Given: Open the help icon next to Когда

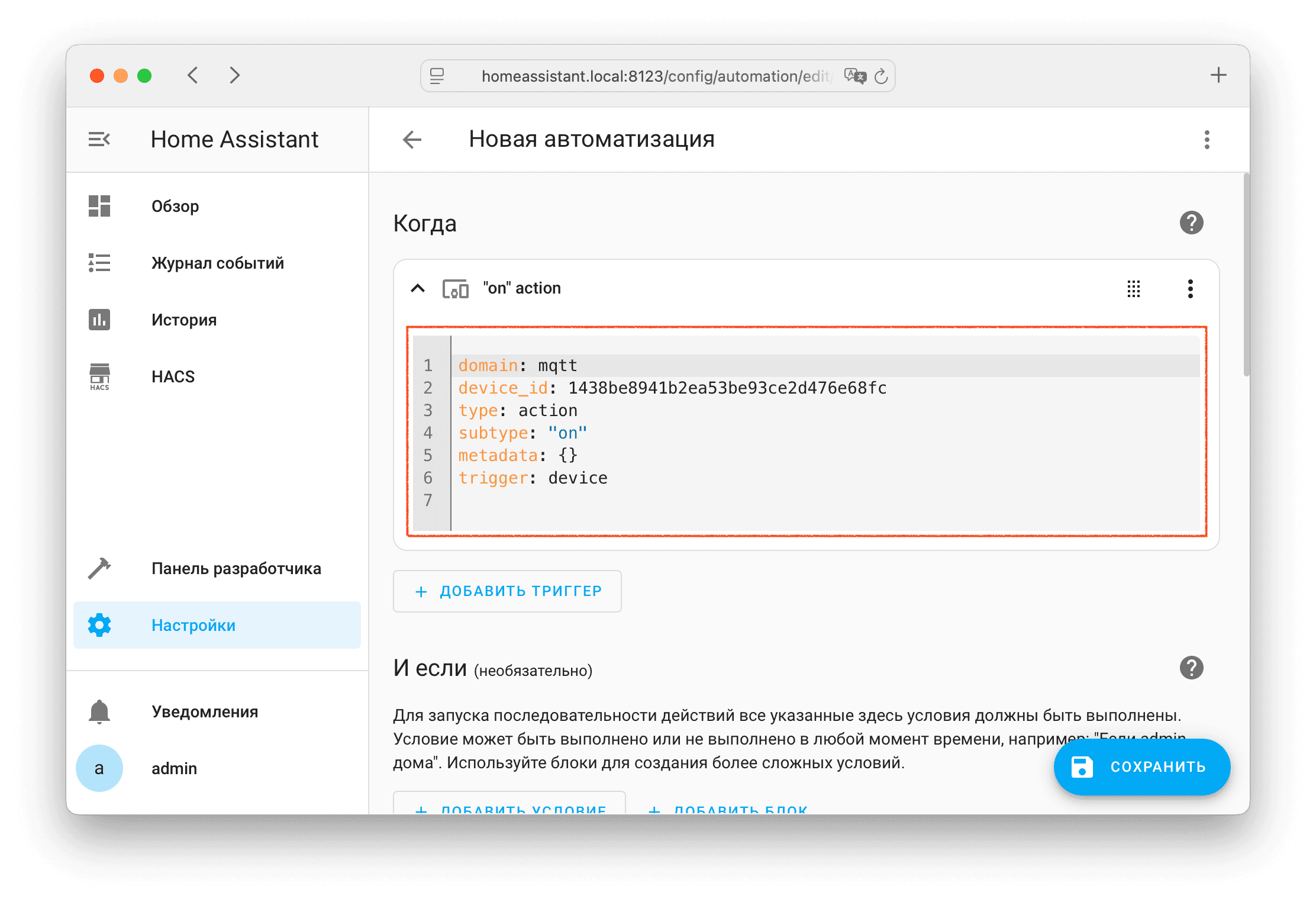Looking at the screenshot, I should pyautogui.click(x=1191, y=223).
